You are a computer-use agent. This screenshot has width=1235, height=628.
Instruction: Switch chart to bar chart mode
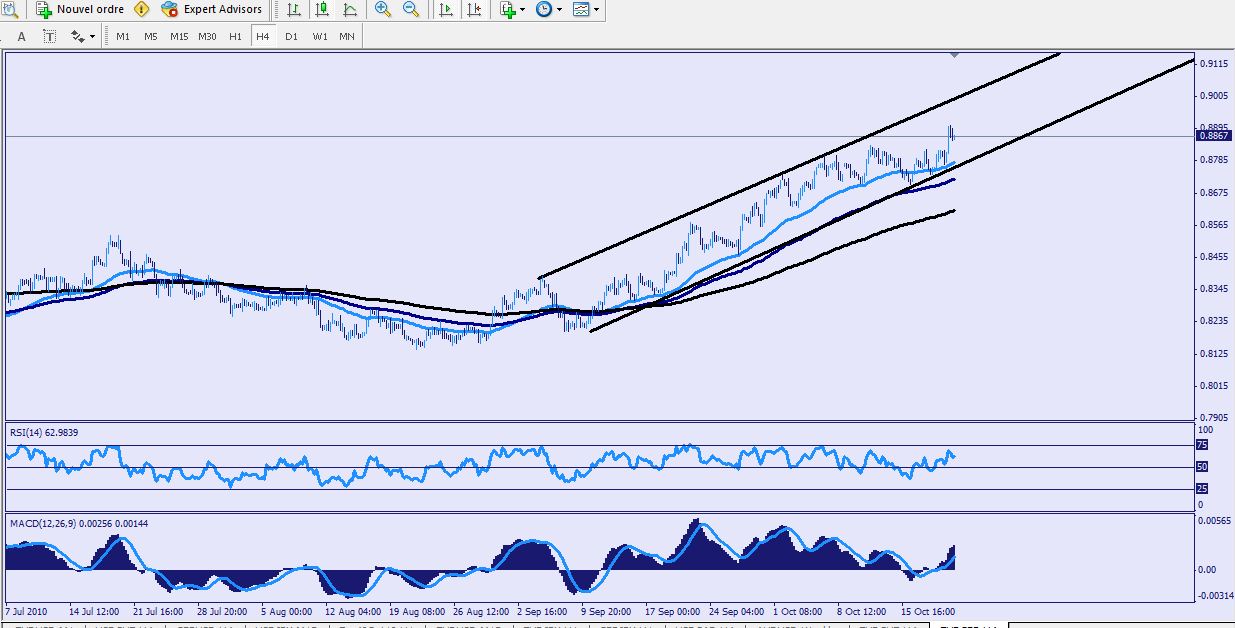click(x=293, y=9)
